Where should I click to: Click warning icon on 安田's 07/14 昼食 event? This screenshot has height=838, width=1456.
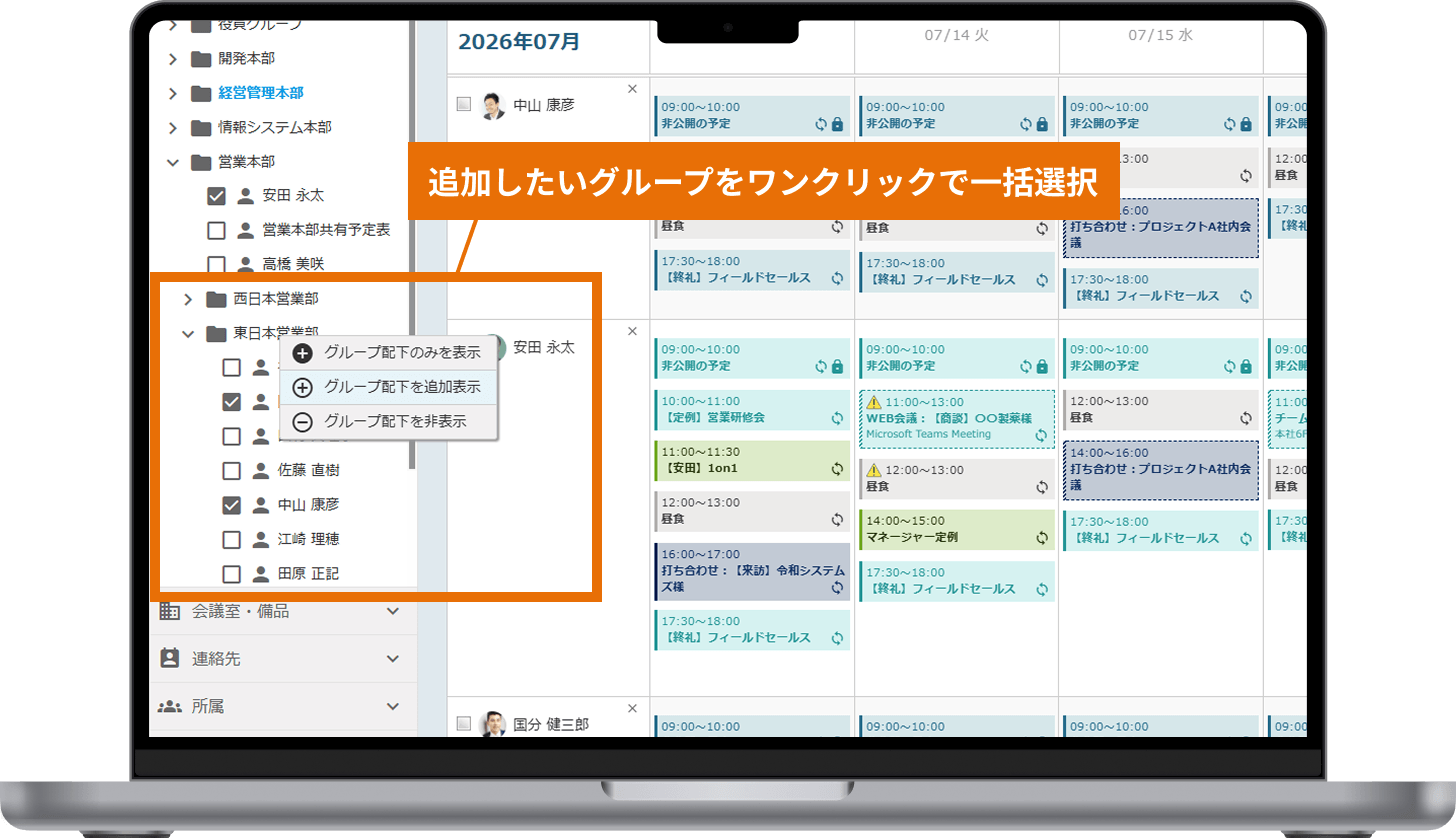click(873, 469)
